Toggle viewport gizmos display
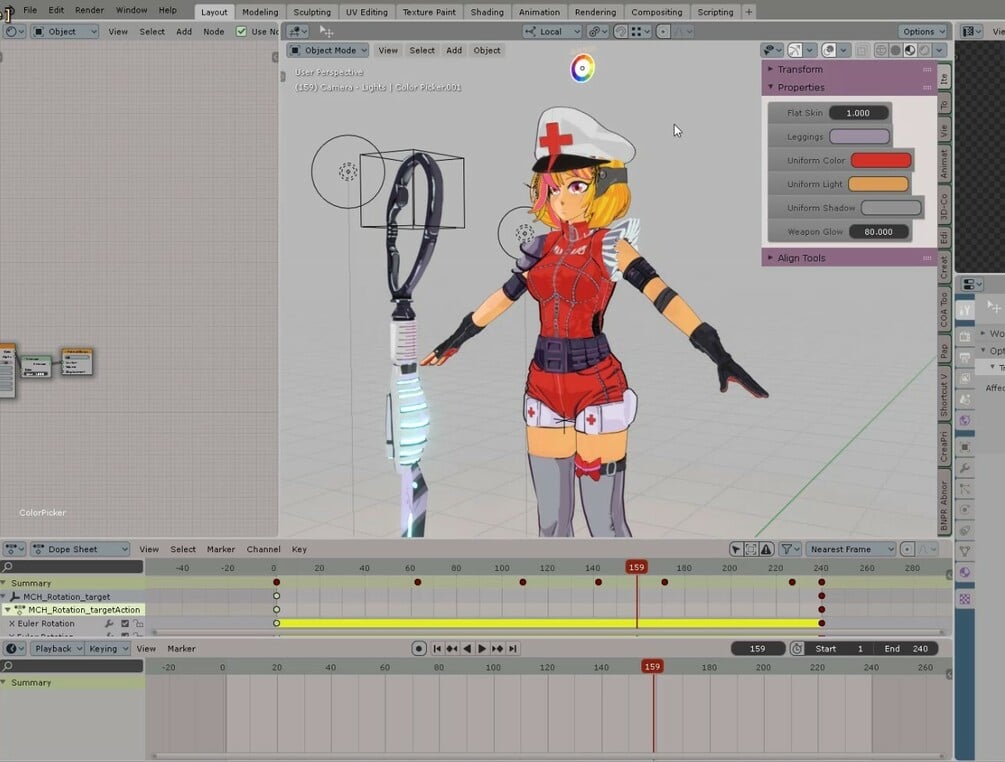Screen dimensions: 1005x762 pos(795,50)
